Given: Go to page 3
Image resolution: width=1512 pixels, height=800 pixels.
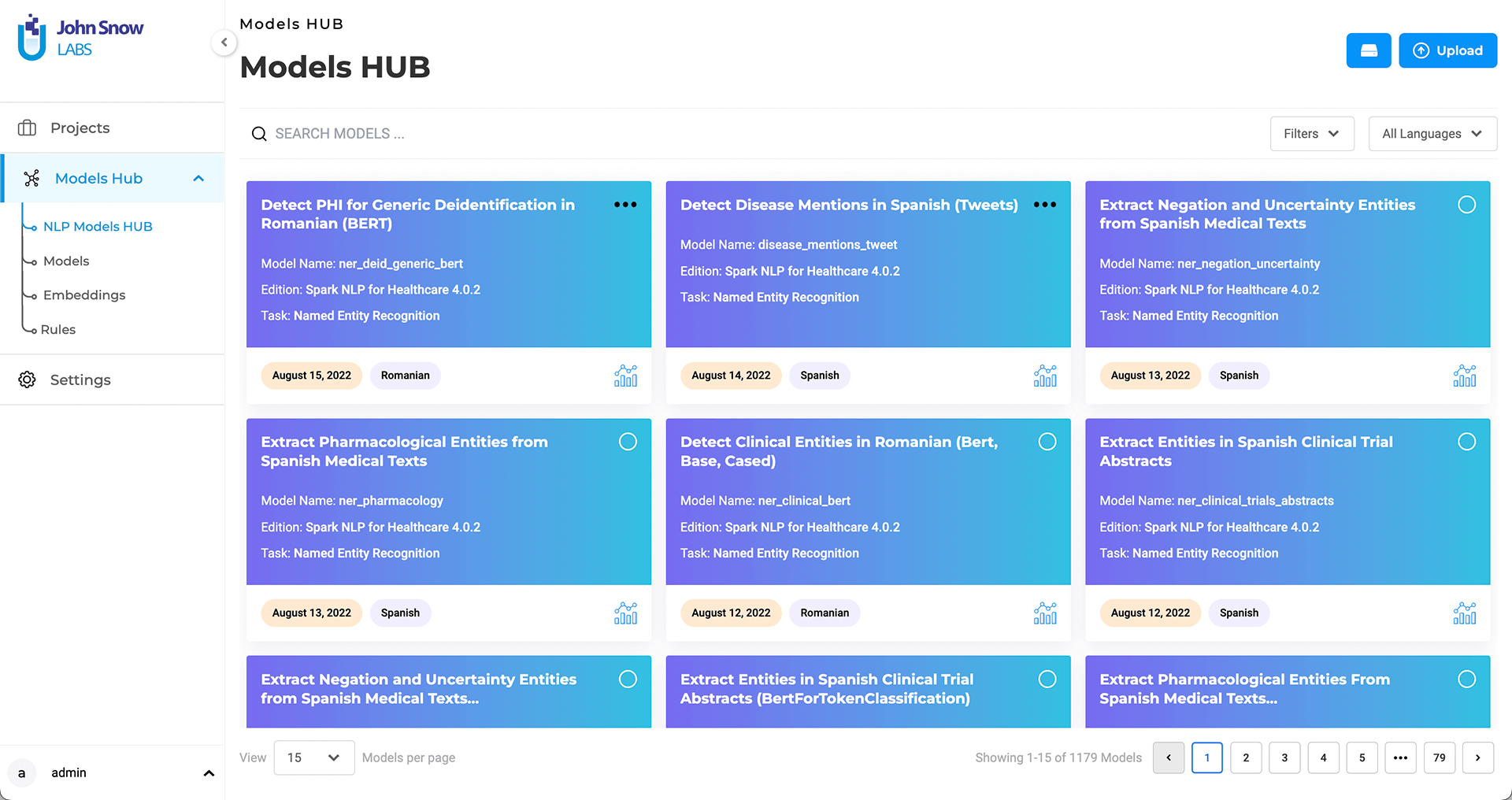Looking at the screenshot, I should tap(1284, 757).
